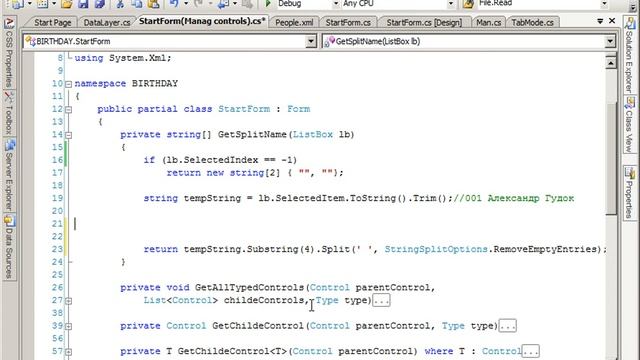Open the Toolbox side panel
This screenshot has height=360, width=640.
[9, 113]
